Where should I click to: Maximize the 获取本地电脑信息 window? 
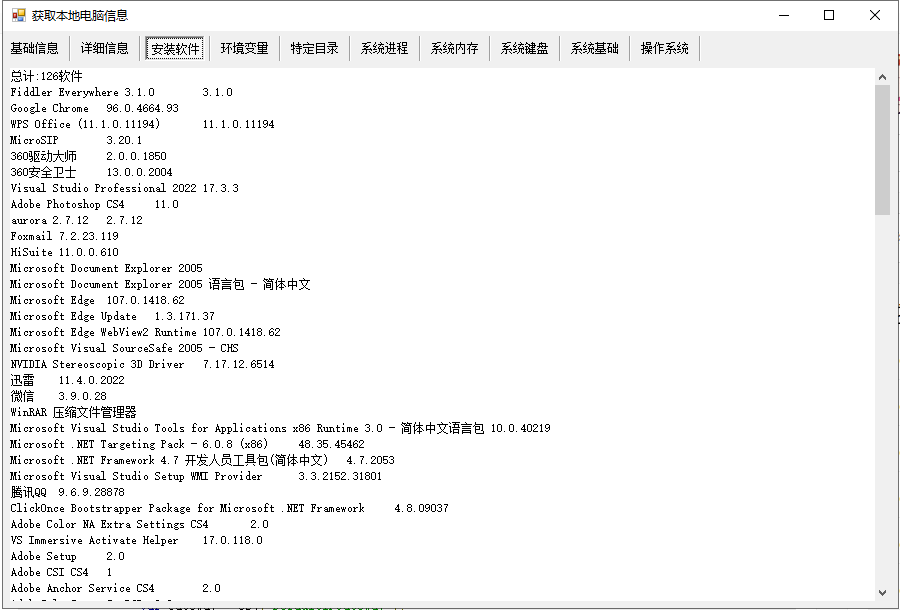pyautogui.click(x=829, y=15)
